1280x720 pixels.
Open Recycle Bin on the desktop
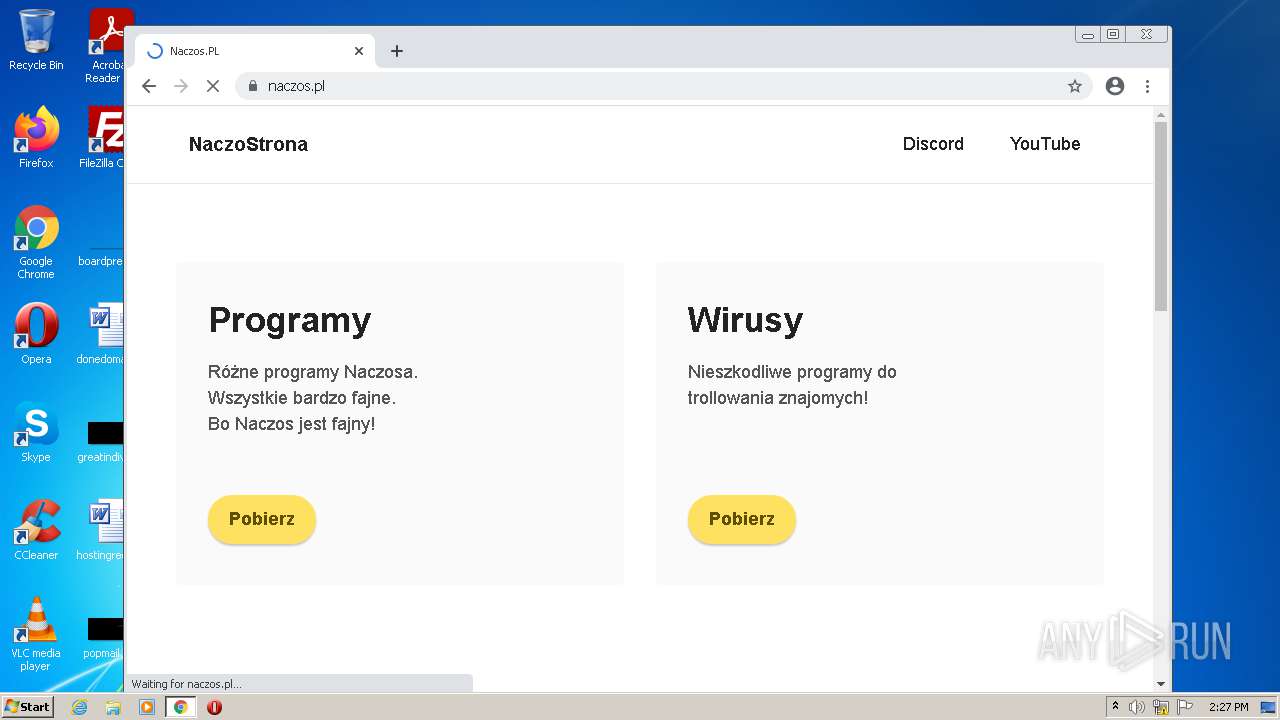(x=36, y=40)
